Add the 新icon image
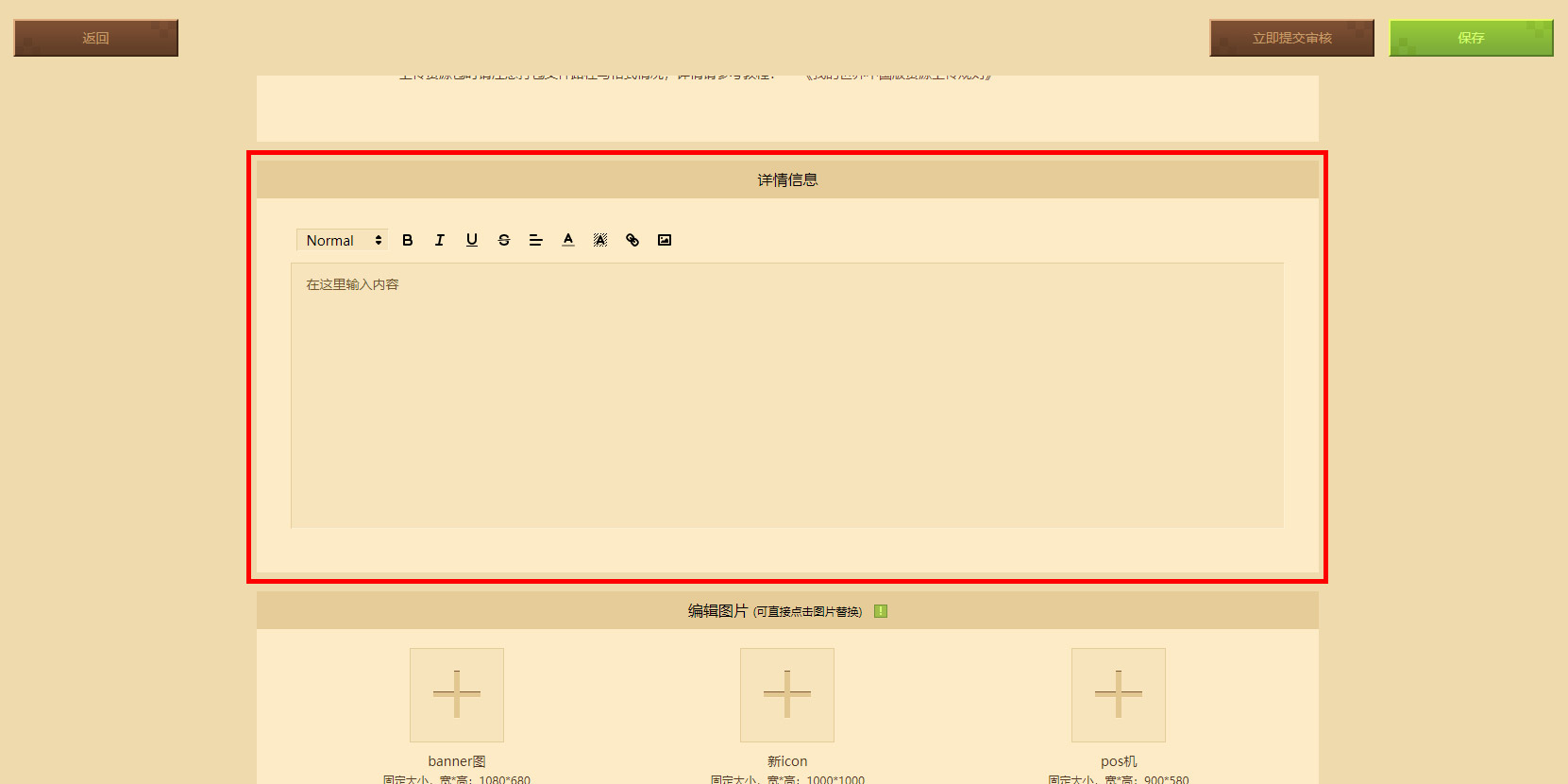The image size is (1568, 784). (x=787, y=695)
